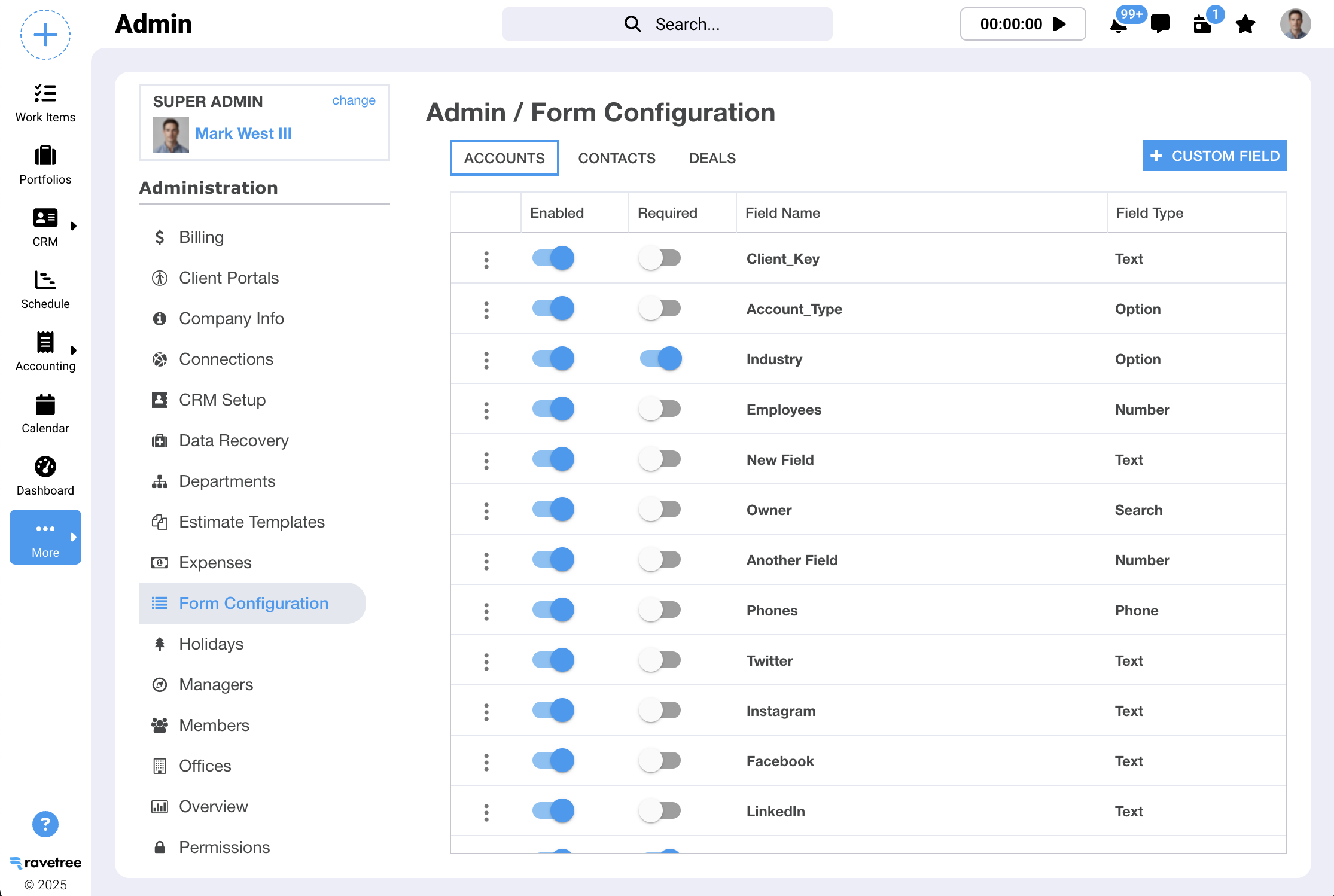Switch to the DEALS tab
1334x896 pixels.
(x=712, y=159)
